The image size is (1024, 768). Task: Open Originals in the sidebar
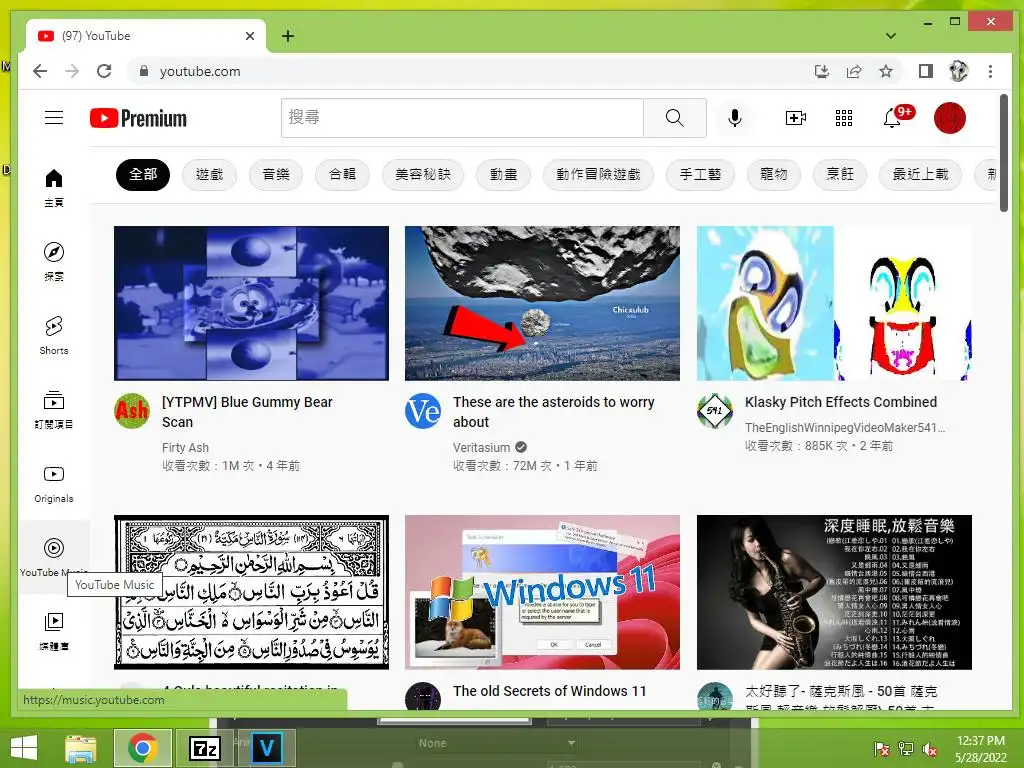pyautogui.click(x=54, y=484)
